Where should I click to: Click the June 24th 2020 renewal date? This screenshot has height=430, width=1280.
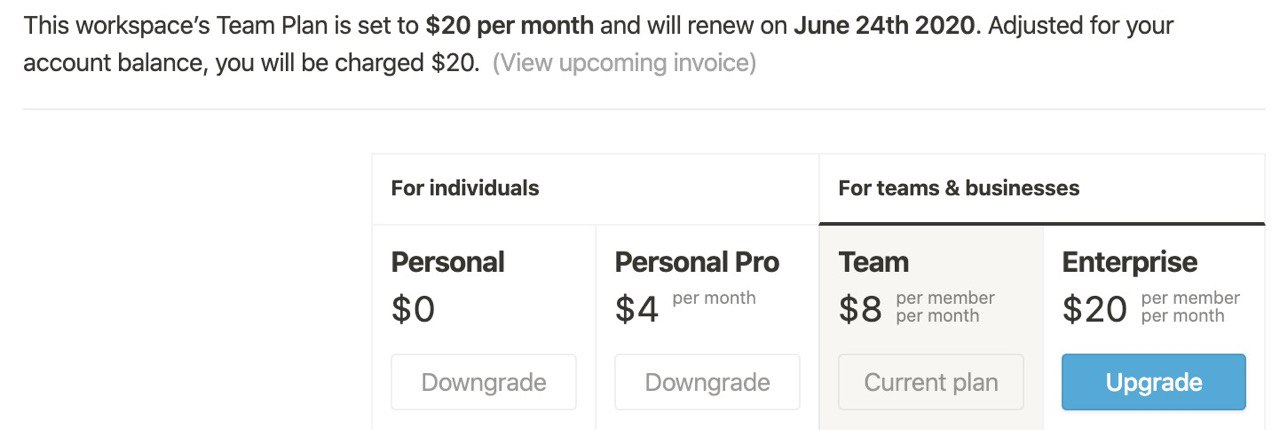883,24
